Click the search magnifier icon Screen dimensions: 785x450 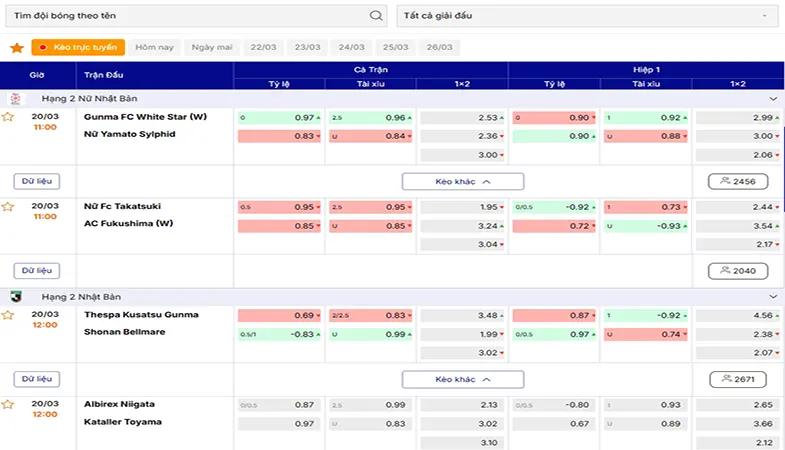click(x=376, y=16)
